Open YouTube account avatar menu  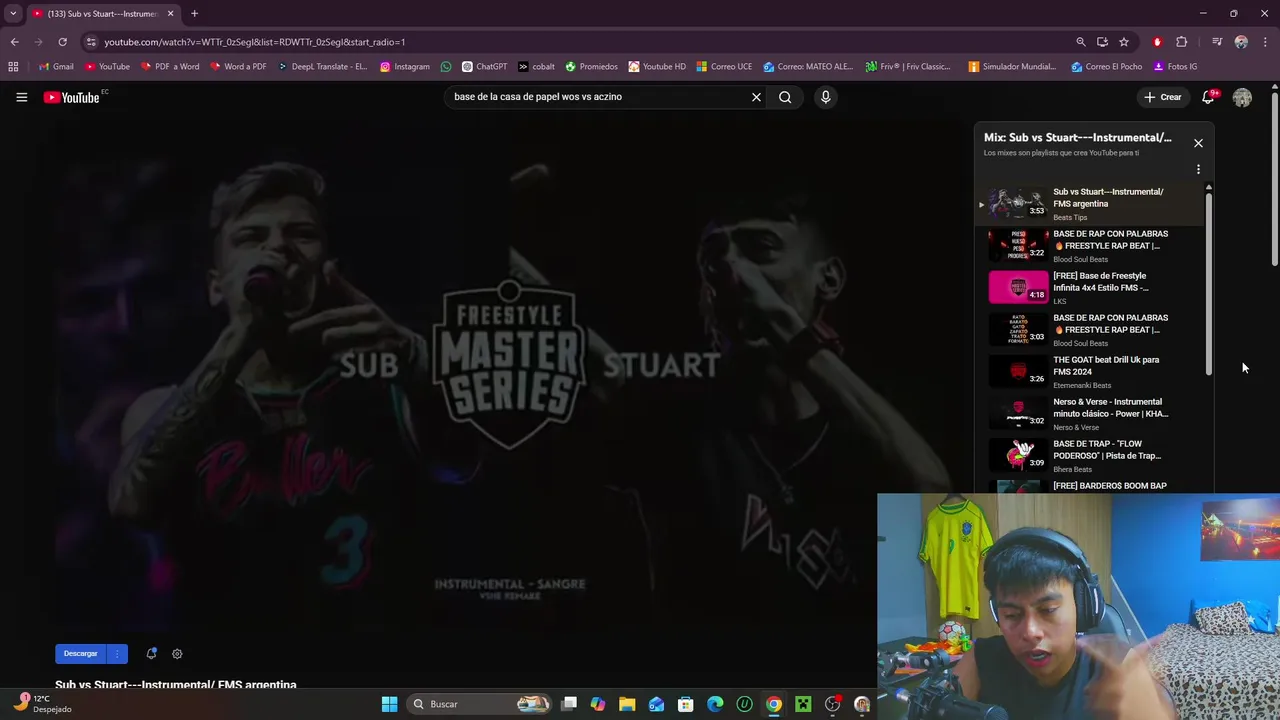point(1242,97)
